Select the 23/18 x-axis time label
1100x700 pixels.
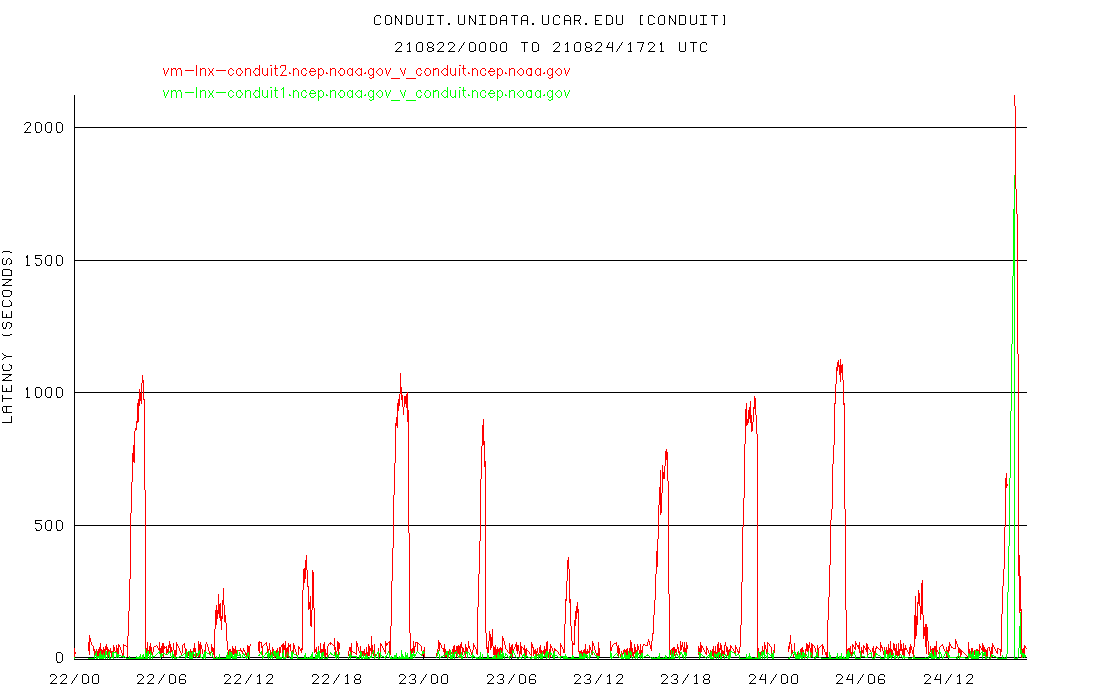coord(687,679)
